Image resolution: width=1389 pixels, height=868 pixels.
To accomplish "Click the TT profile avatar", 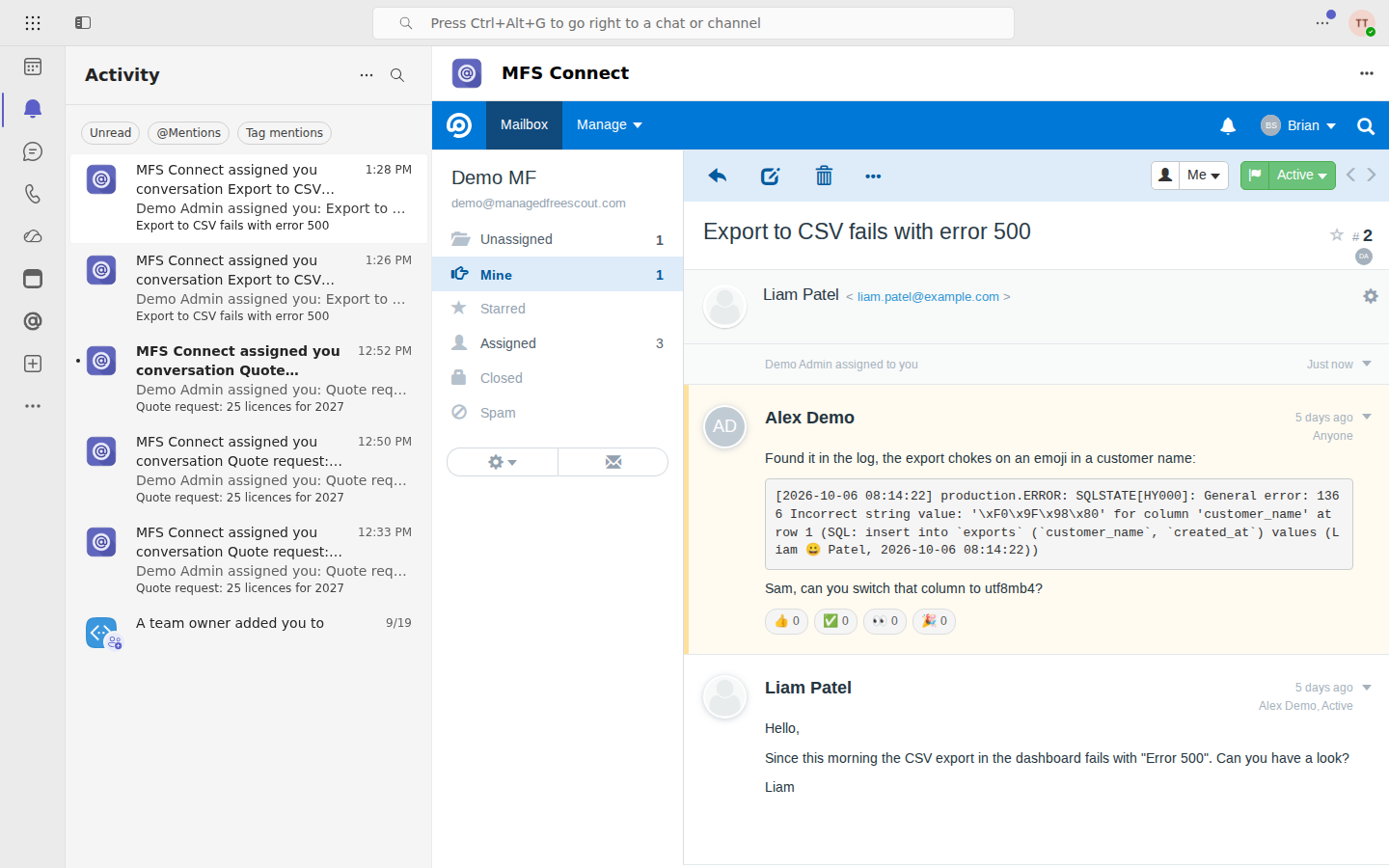I will tap(1362, 23).
